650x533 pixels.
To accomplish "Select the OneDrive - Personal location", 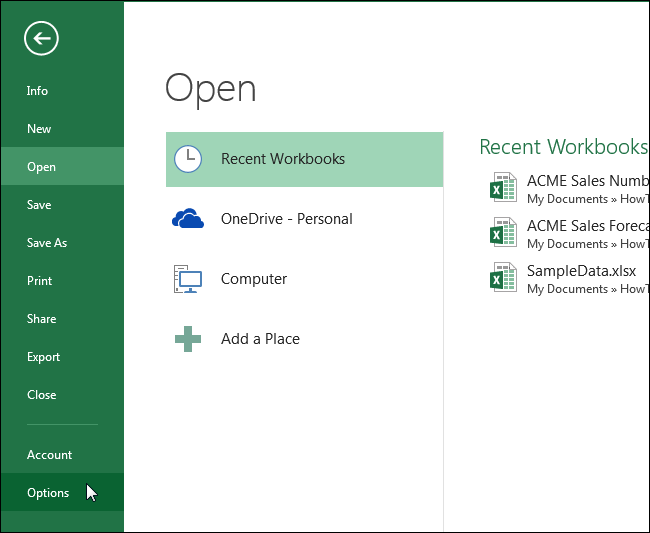I will pyautogui.click(x=304, y=219).
